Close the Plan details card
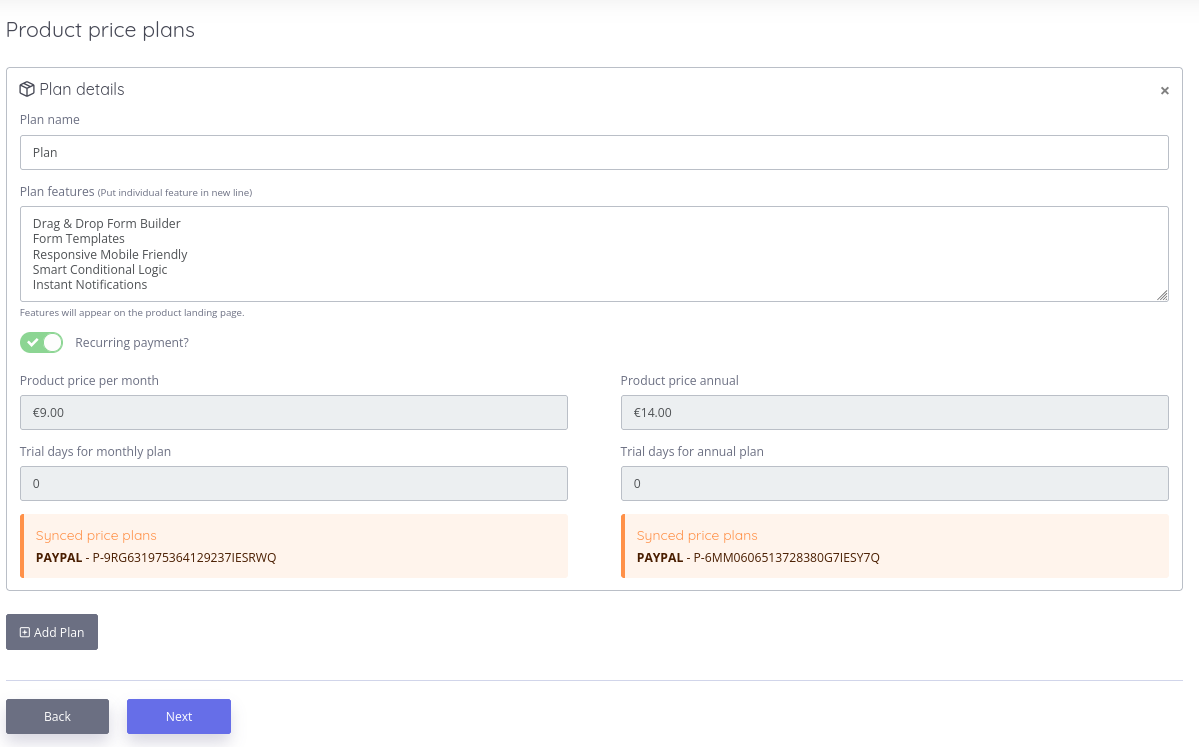 (1165, 90)
